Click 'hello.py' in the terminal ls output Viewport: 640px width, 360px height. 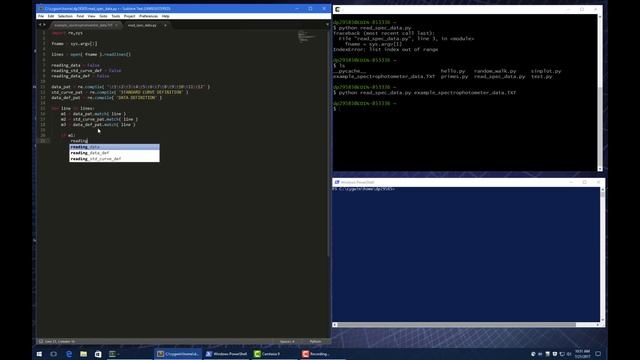(x=453, y=71)
